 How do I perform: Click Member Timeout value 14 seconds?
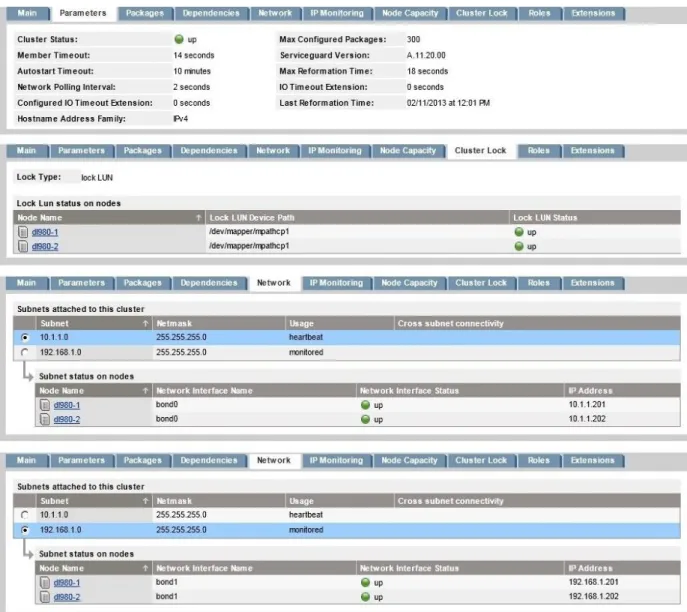tap(194, 55)
